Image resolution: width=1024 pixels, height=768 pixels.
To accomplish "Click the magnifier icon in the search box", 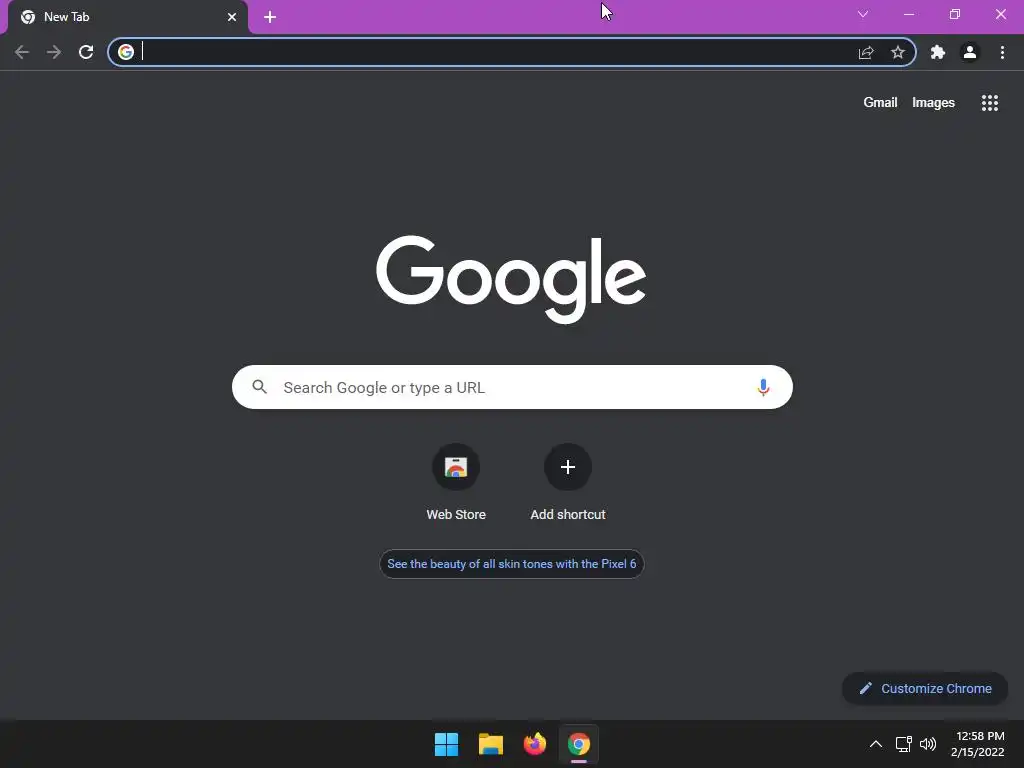I will [259, 387].
